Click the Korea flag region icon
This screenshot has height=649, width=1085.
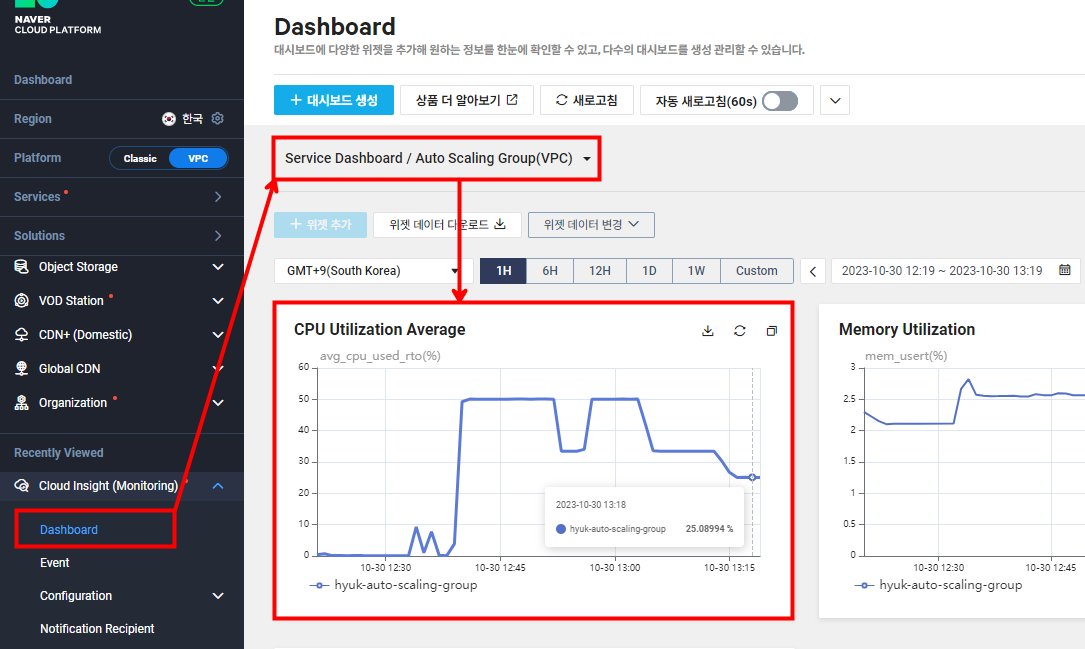169,119
